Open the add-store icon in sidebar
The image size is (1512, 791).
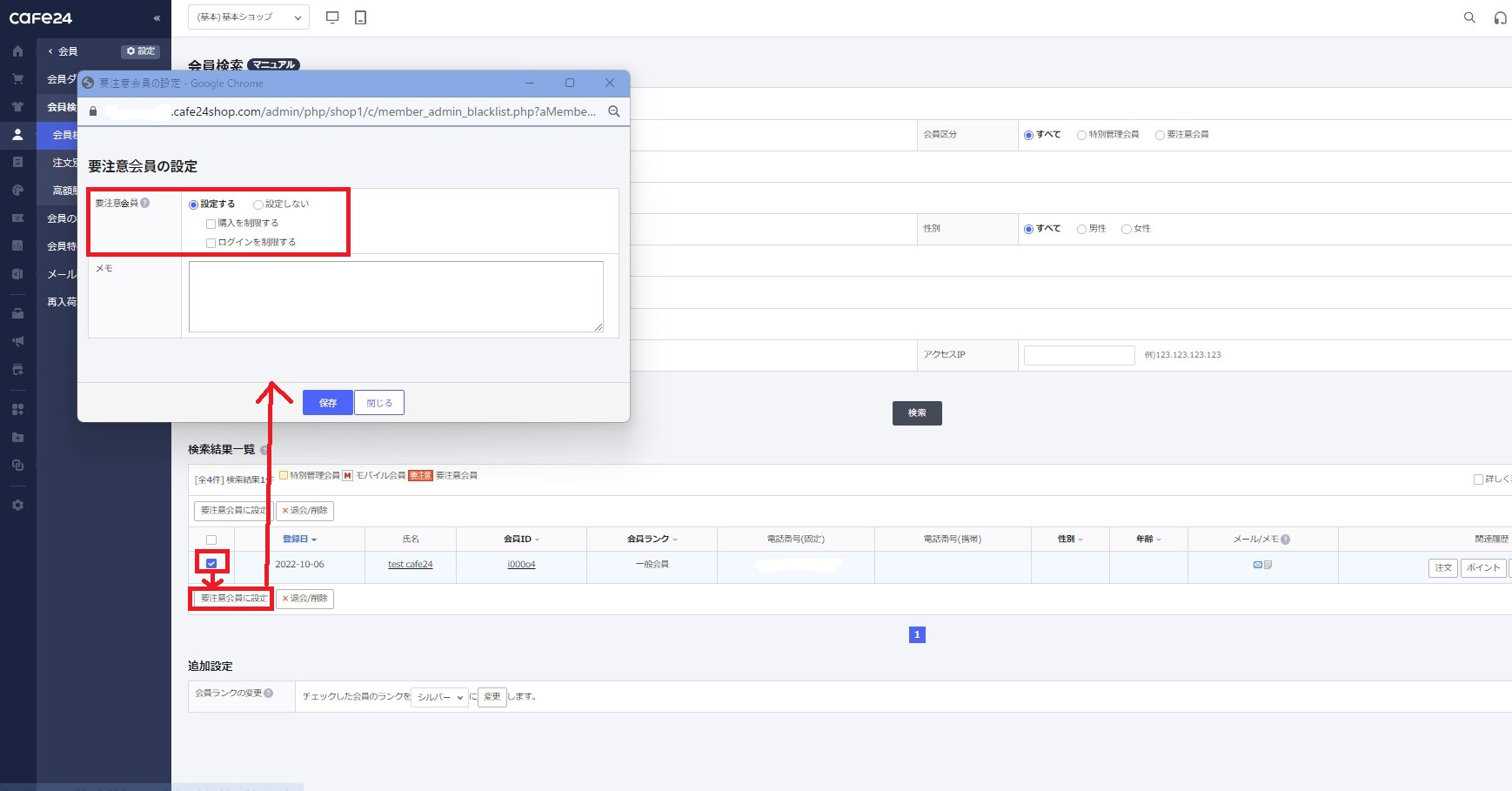pyautogui.click(x=17, y=369)
